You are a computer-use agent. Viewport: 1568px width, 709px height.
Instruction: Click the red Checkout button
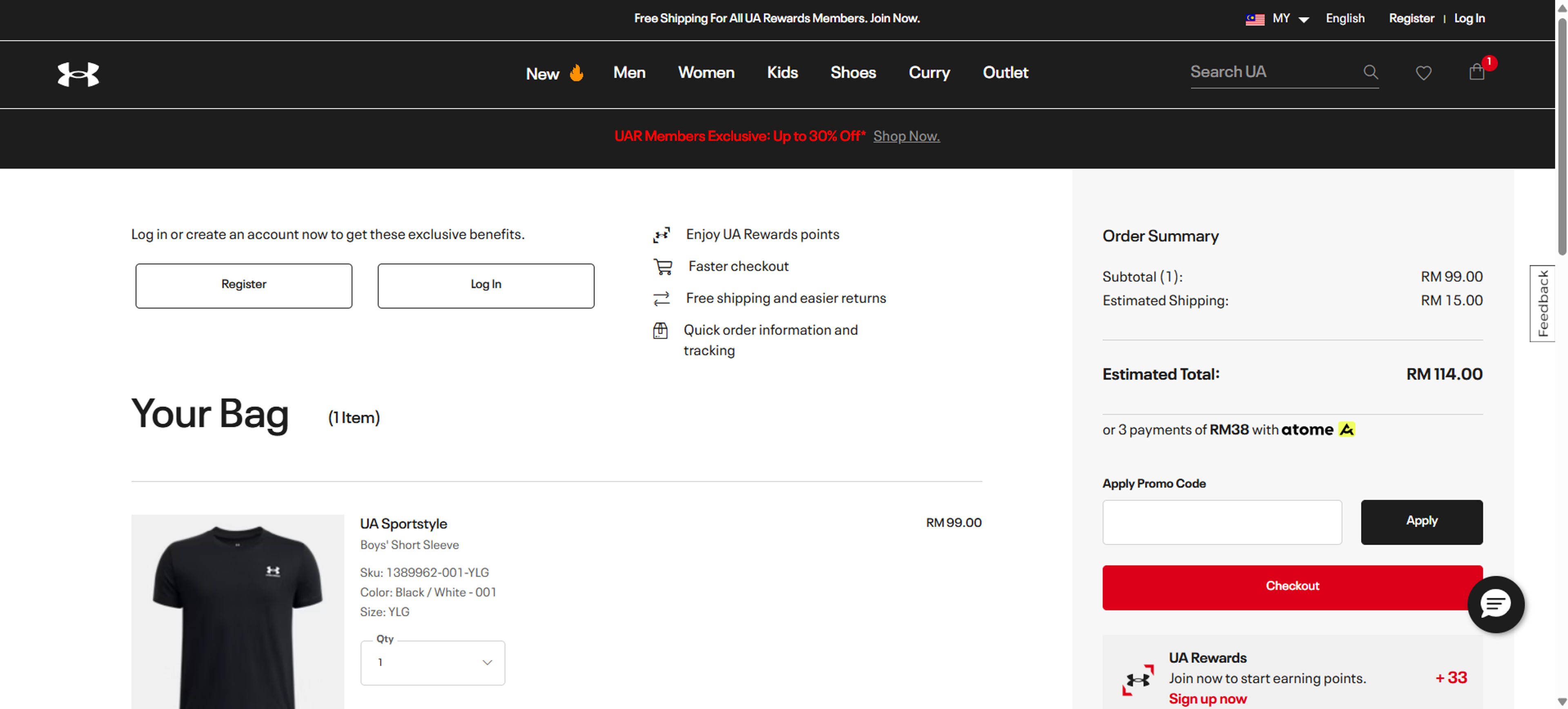(1292, 587)
